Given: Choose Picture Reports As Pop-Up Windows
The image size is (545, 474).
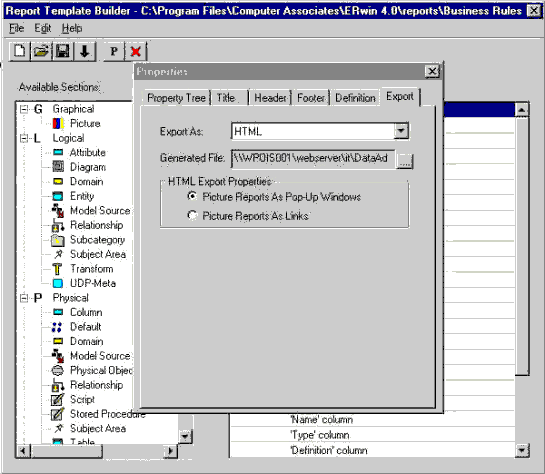Looking at the screenshot, I should pos(192,196).
